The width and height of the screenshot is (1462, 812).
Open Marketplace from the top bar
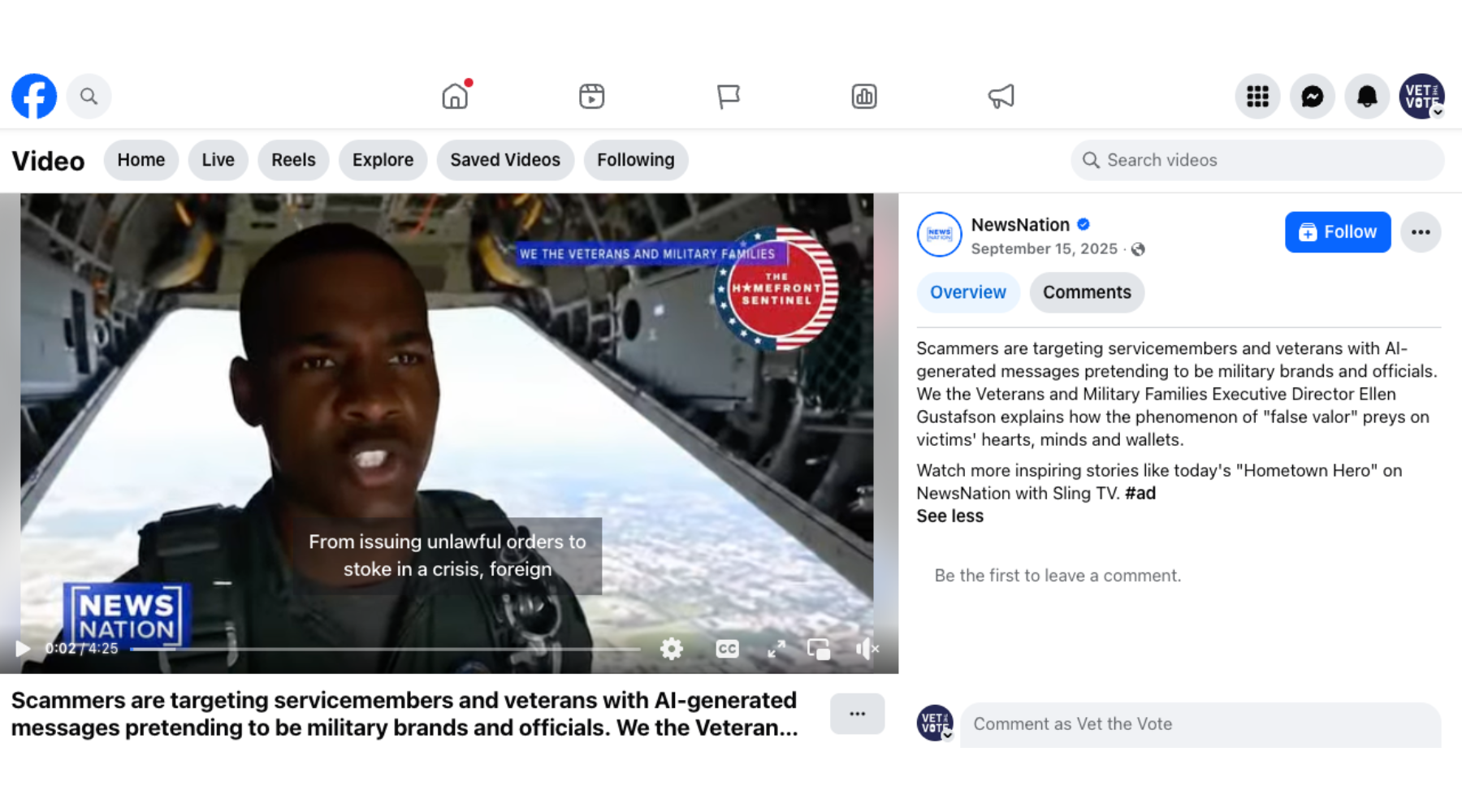pos(729,96)
